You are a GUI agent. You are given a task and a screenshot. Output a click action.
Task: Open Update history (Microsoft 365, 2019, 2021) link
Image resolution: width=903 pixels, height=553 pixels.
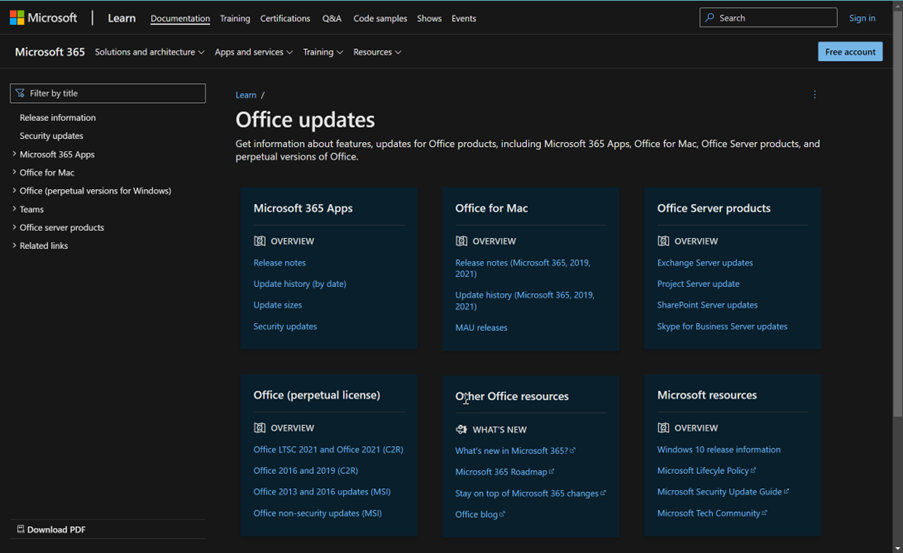click(x=525, y=301)
